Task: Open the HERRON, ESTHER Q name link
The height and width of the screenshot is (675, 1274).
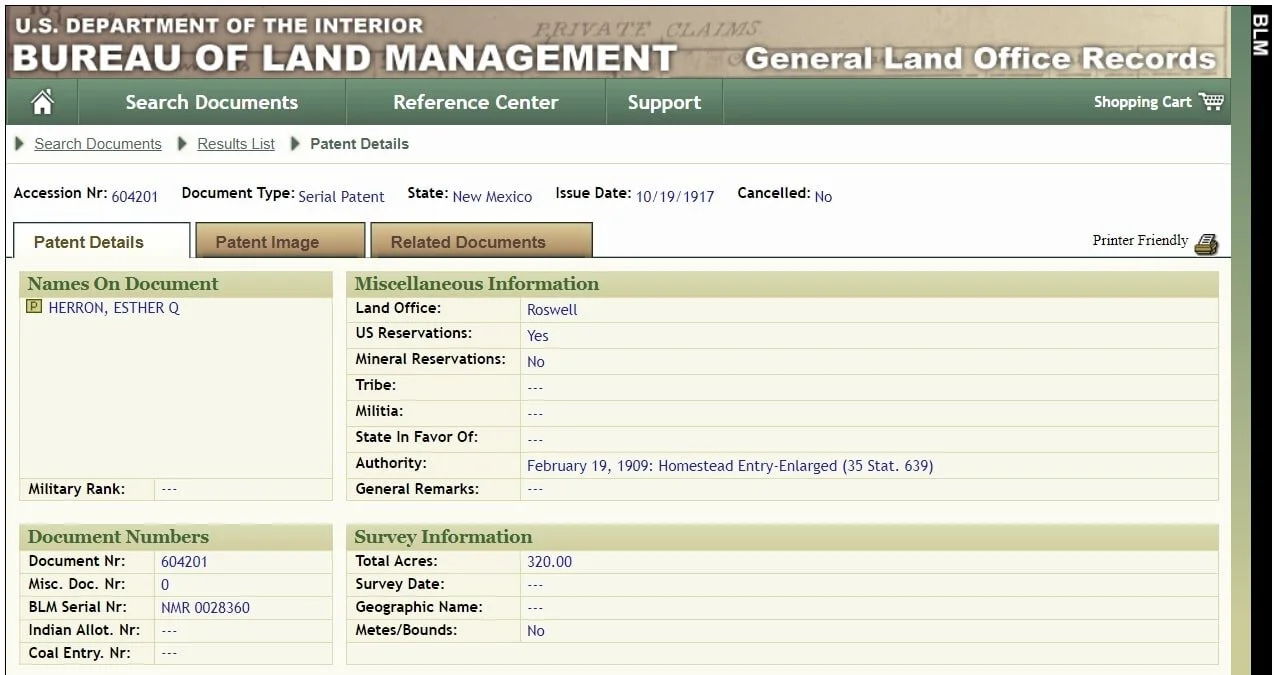Action: click(x=114, y=308)
